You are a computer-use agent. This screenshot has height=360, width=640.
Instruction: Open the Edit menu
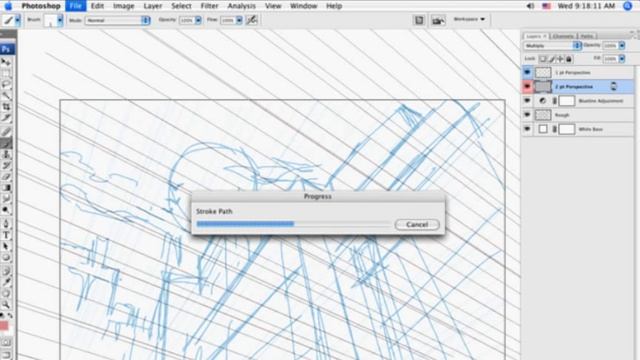tap(97, 6)
